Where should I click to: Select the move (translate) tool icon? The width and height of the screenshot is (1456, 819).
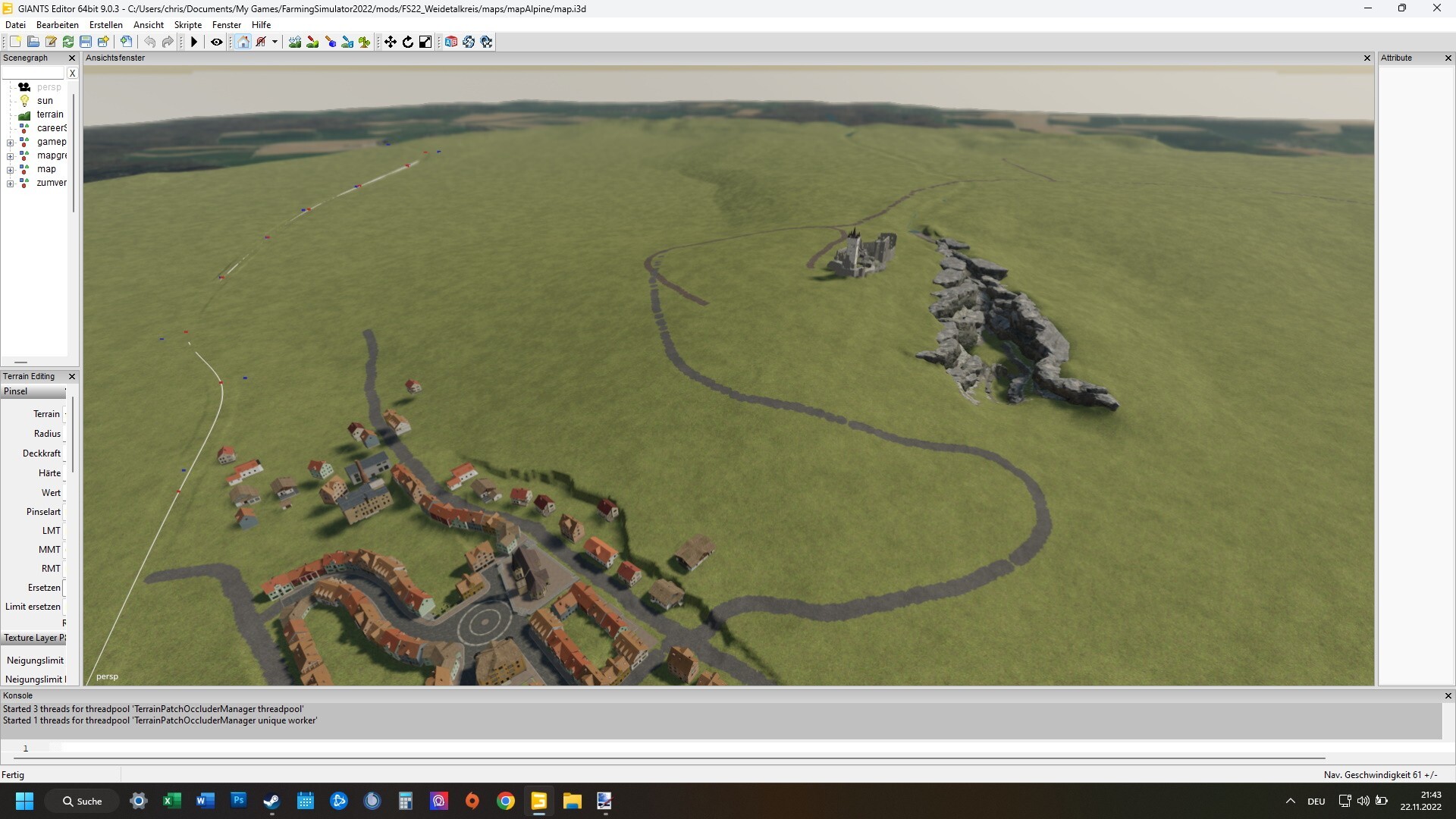tap(391, 42)
